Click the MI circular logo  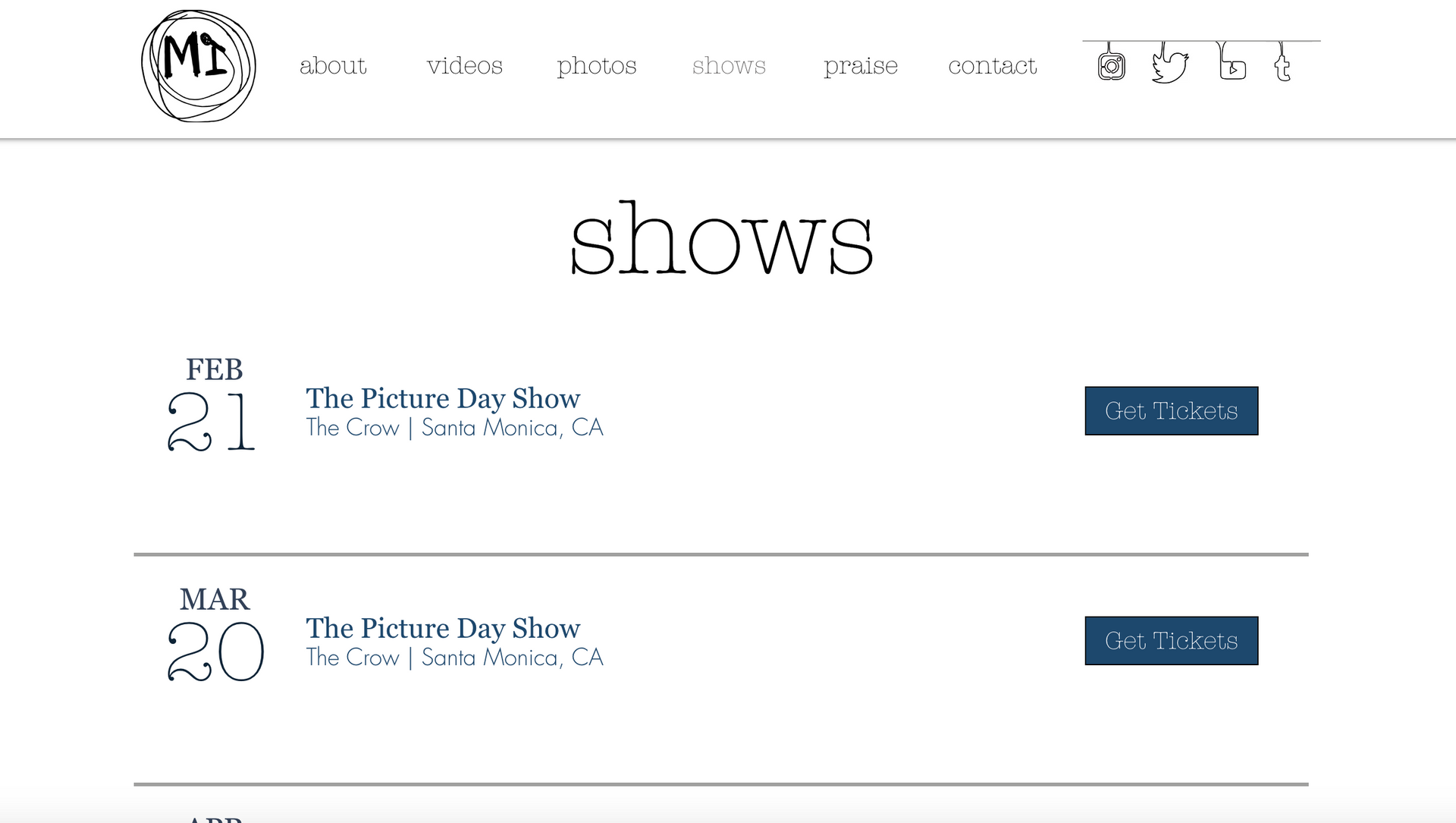(199, 66)
